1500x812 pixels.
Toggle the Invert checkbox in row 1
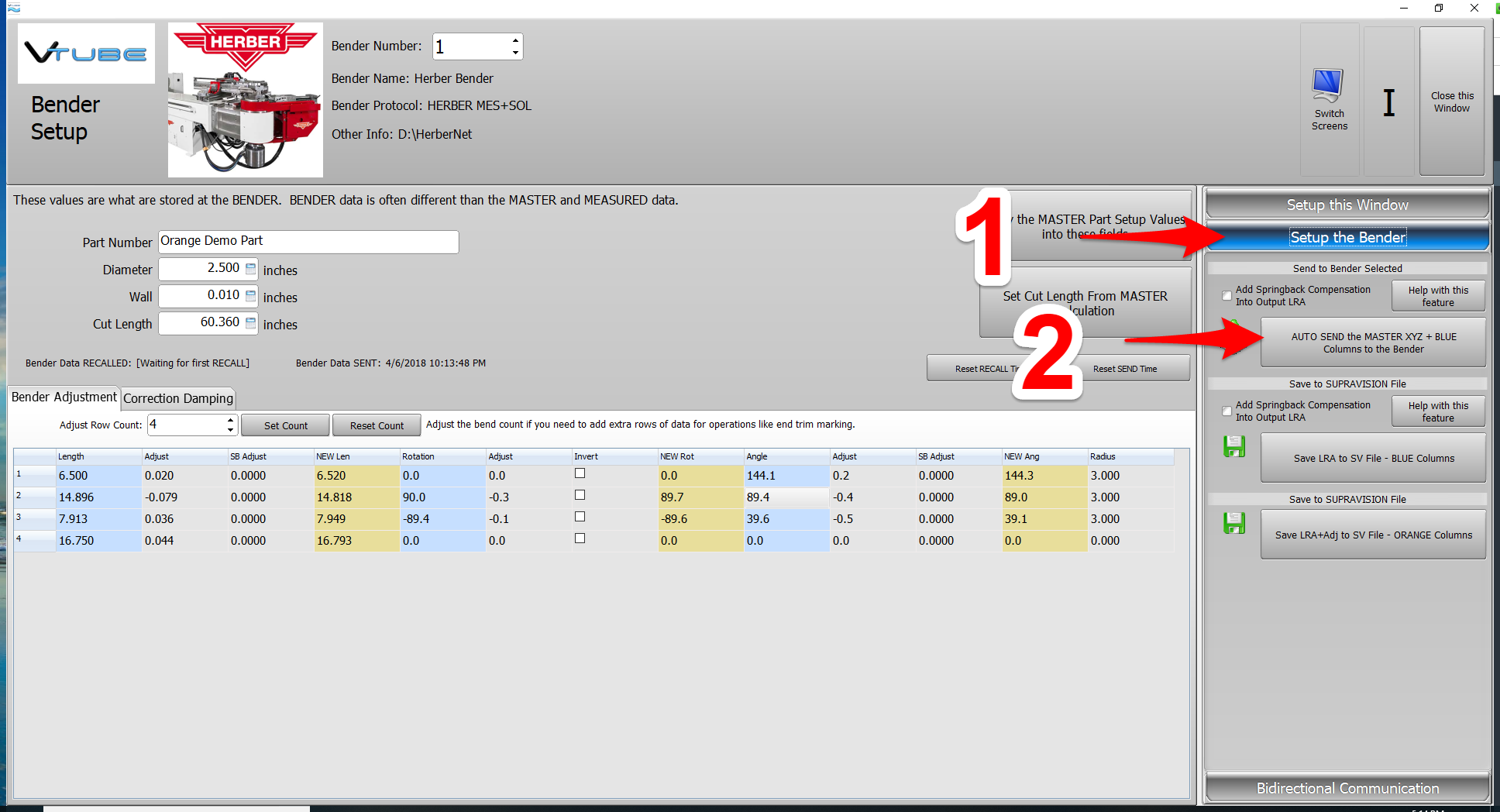(580, 473)
